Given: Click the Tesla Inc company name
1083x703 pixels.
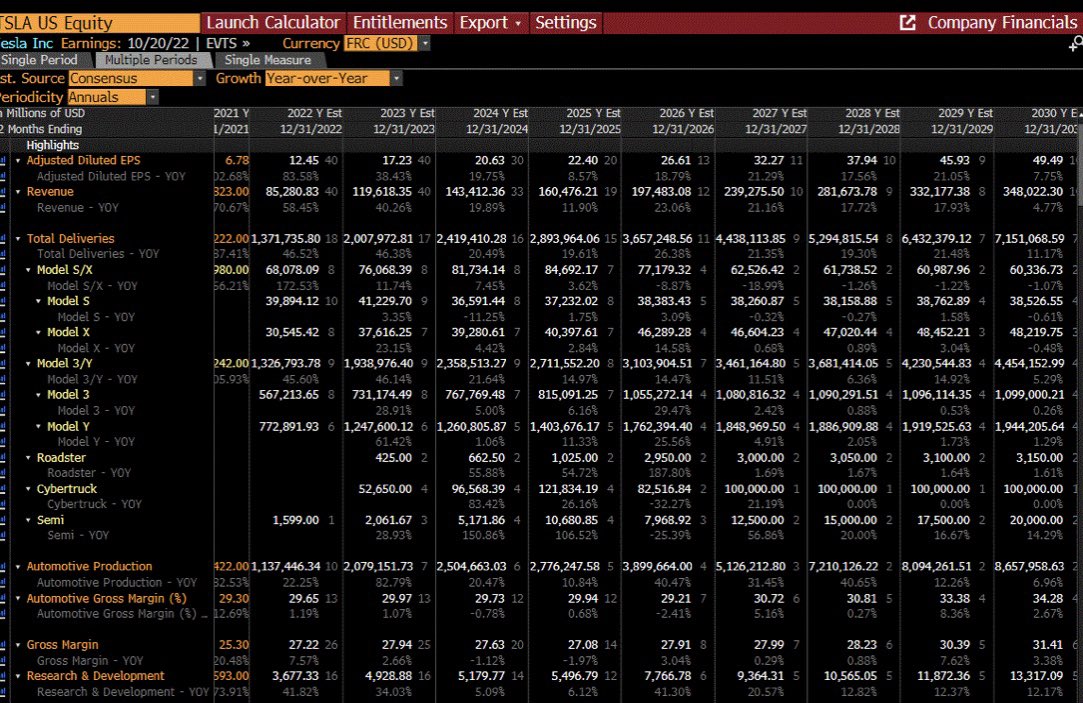Looking at the screenshot, I should [x=26, y=44].
